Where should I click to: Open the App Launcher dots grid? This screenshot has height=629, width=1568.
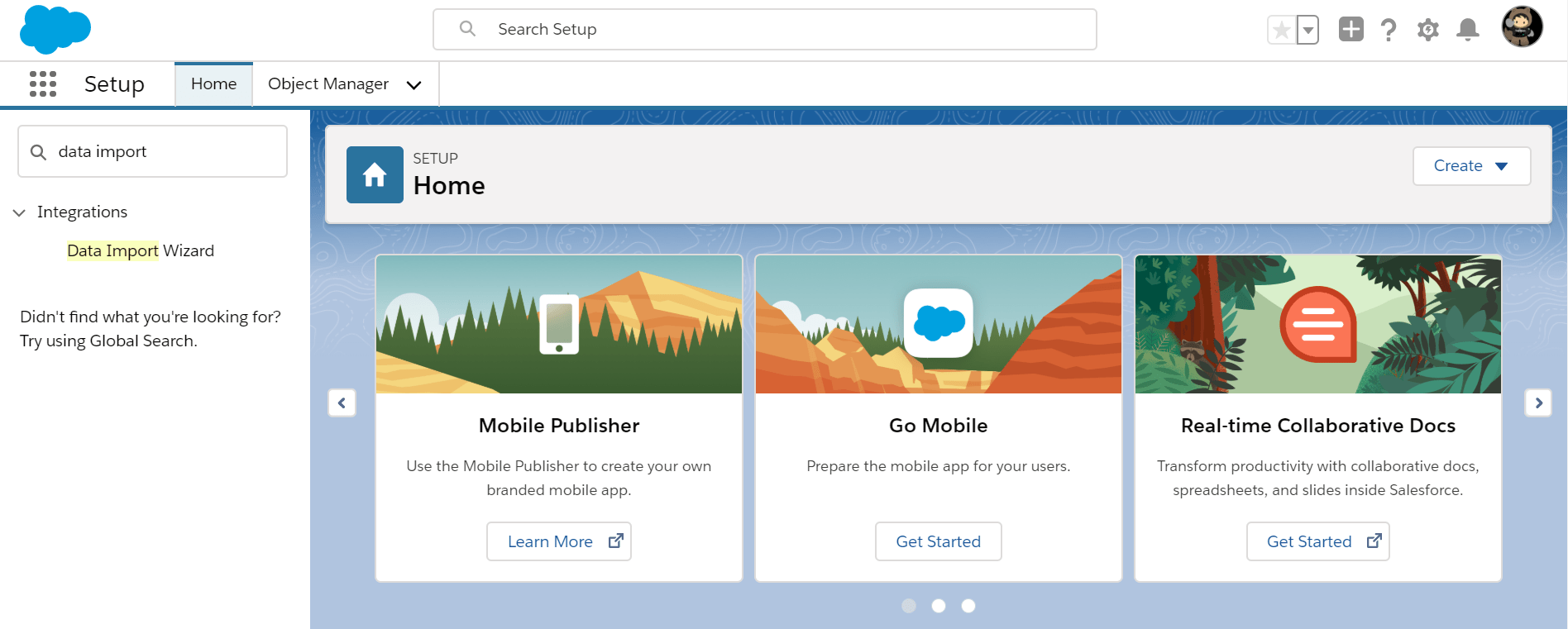click(43, 83)
